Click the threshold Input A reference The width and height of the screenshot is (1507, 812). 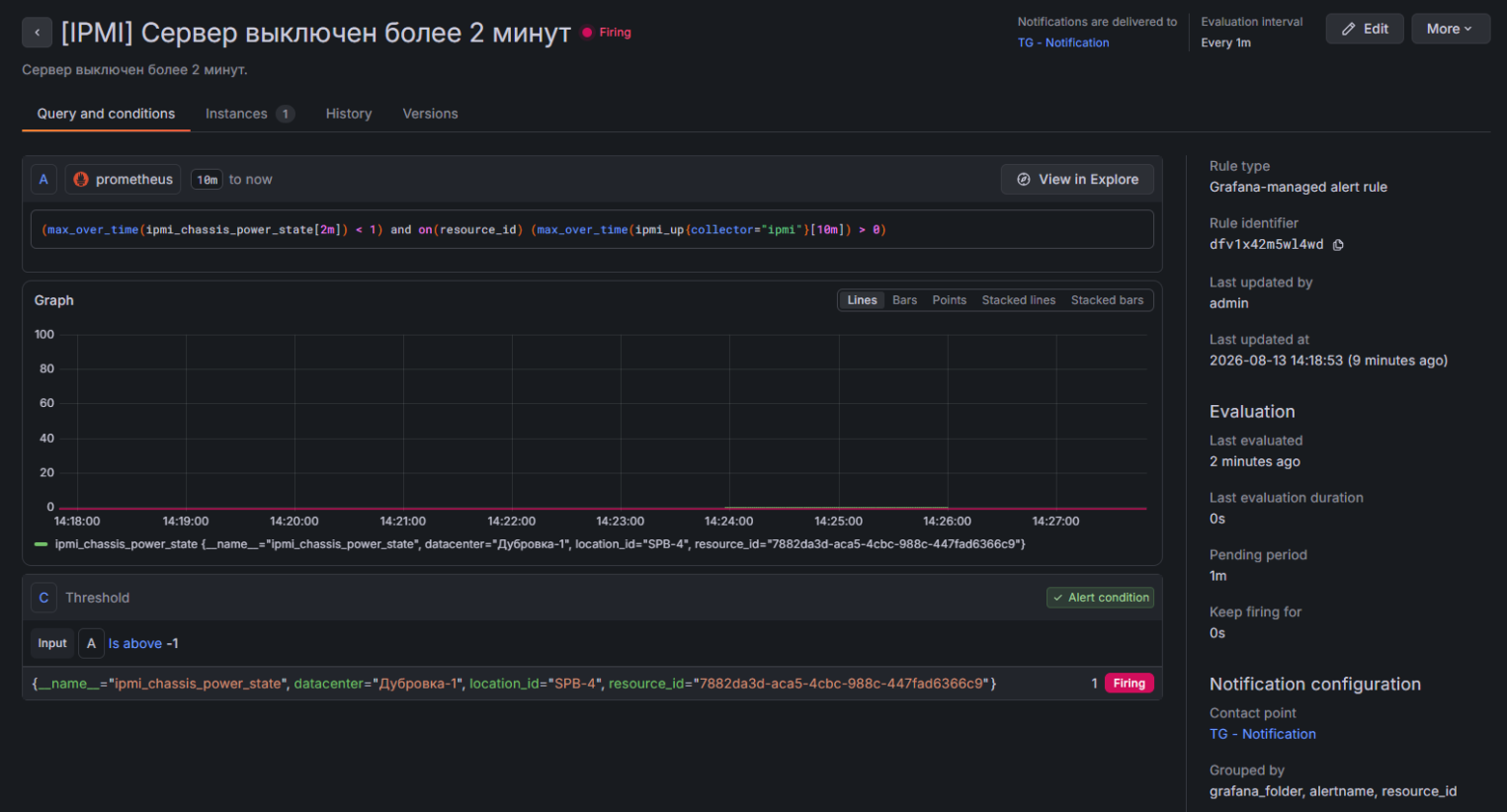point(91,643)
